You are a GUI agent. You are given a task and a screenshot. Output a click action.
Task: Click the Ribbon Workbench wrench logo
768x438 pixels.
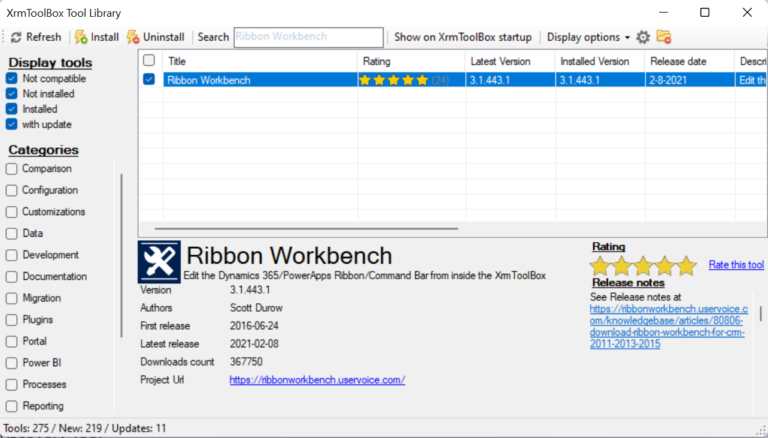(x=158, y=262)
